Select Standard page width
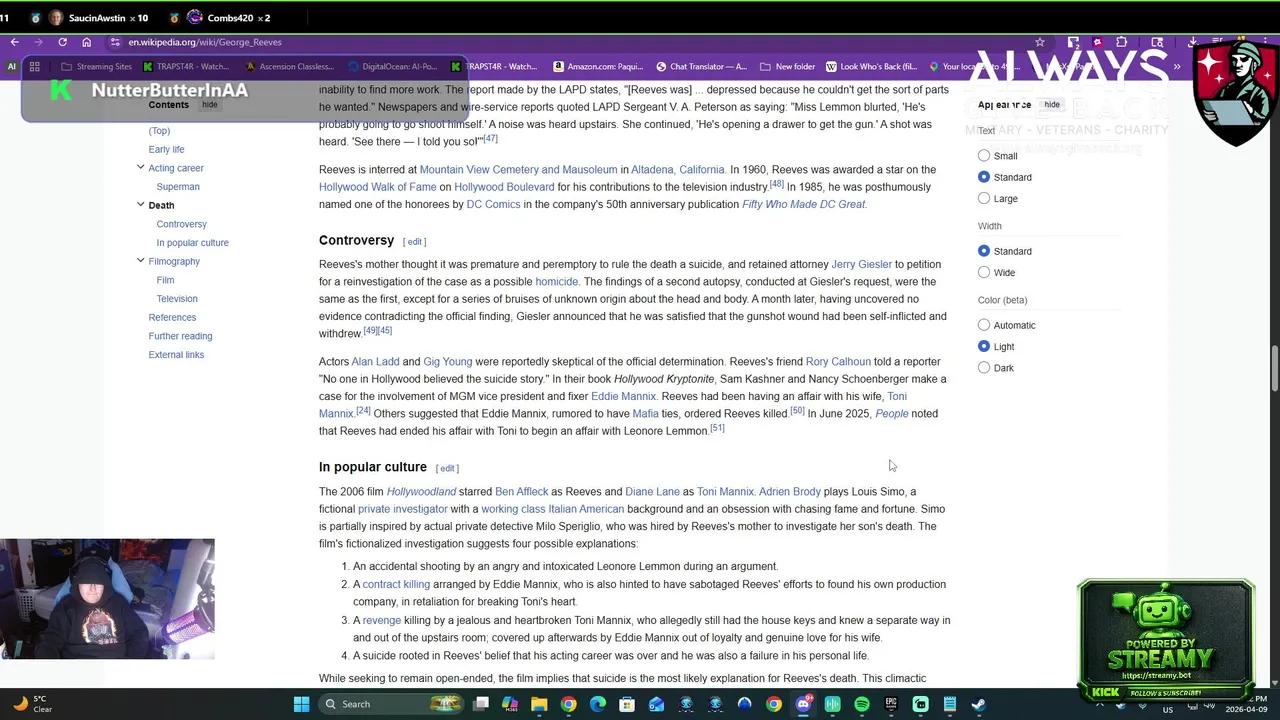This screenshot has width=1280, height=720. coord(984,251)
